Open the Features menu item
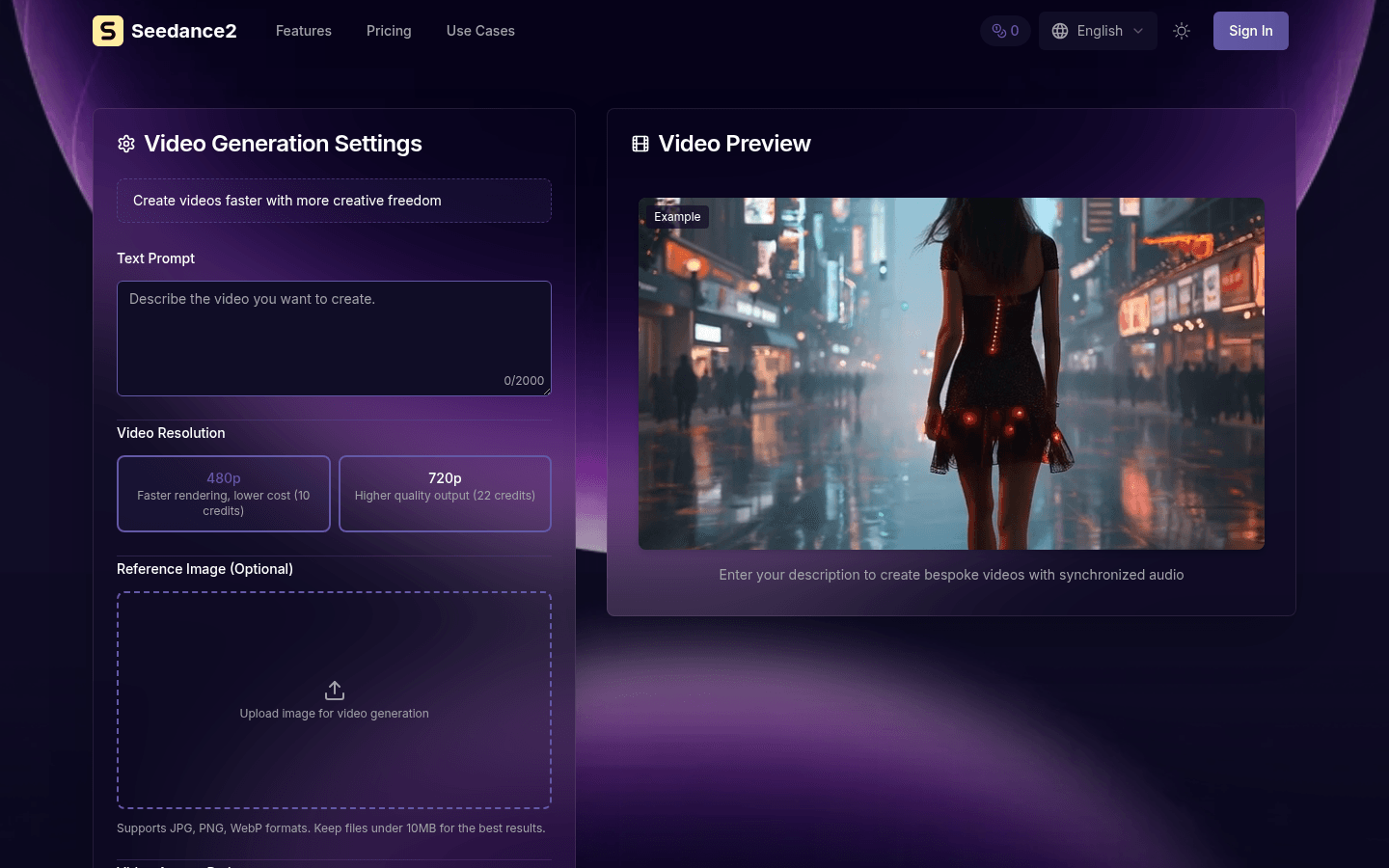This screenshot has height=868, width=1389. tap(303, 30)
